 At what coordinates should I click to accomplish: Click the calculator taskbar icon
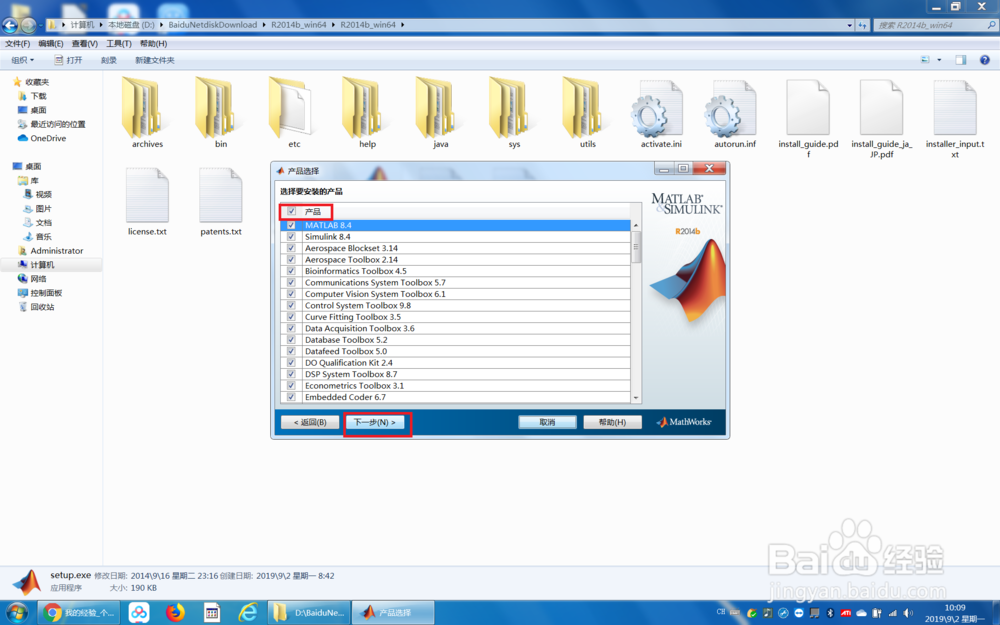click(212, 613)
